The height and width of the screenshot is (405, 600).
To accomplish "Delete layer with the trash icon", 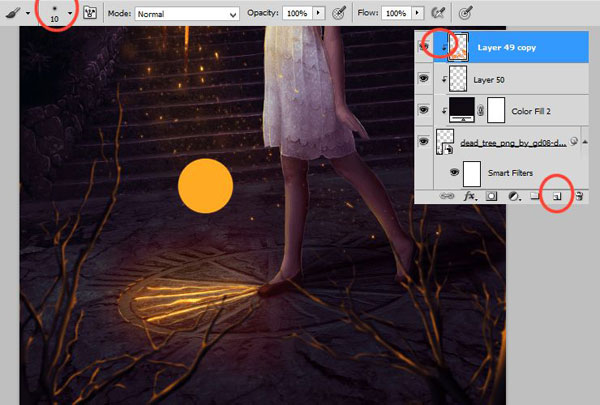I will (579, 196).
